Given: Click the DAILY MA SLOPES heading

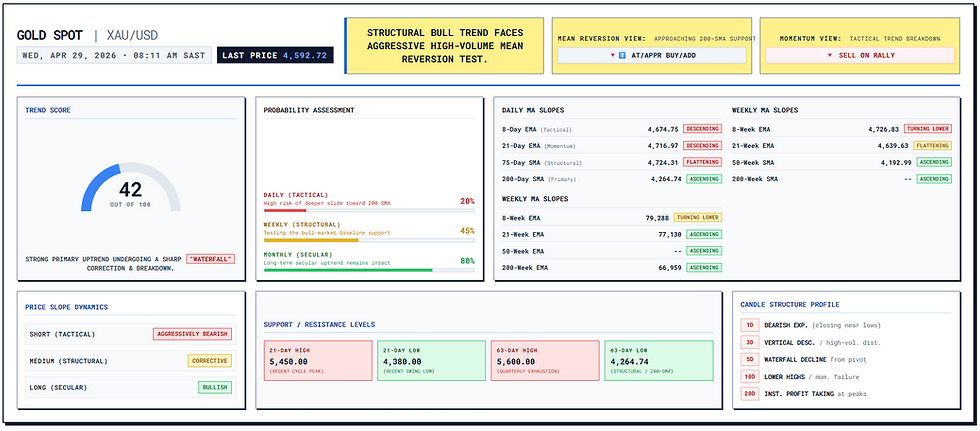Looking at the screenshot, I should [x=533, y=111].
